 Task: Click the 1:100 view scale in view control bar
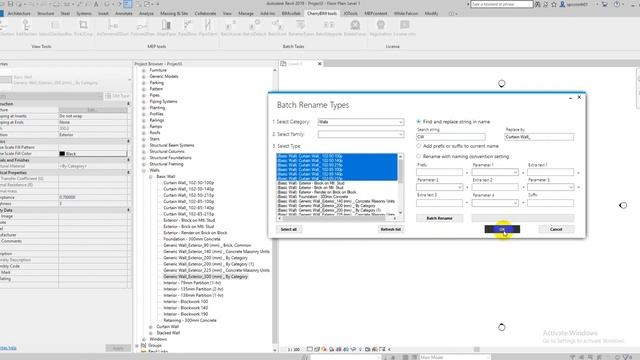(293, 349)
